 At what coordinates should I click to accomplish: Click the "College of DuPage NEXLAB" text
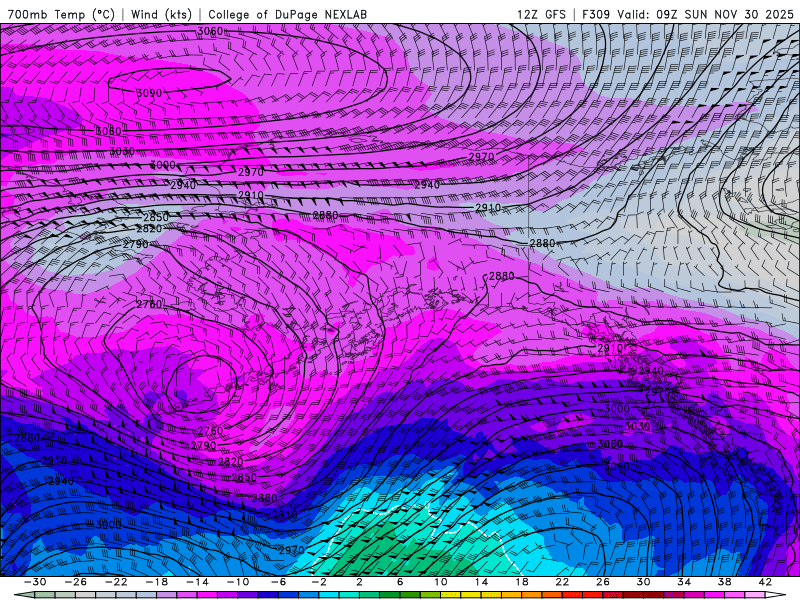(287, 14)
